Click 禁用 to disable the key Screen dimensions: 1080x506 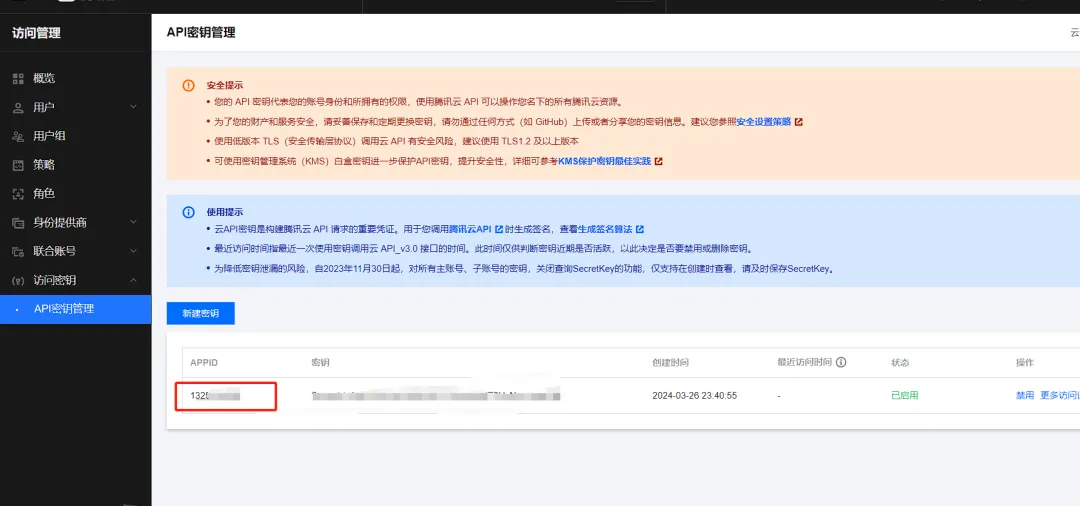click(x=1025, y=395)
